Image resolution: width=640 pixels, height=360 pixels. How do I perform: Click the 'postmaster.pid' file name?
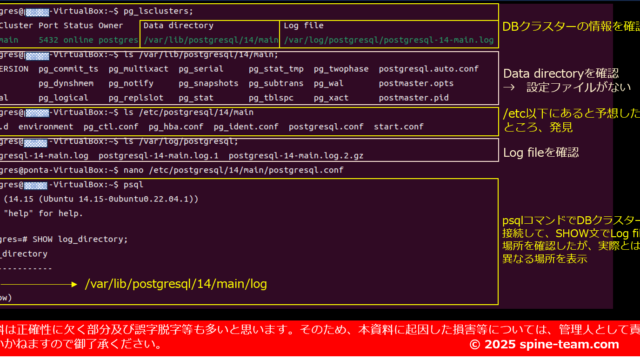[413, 98]
